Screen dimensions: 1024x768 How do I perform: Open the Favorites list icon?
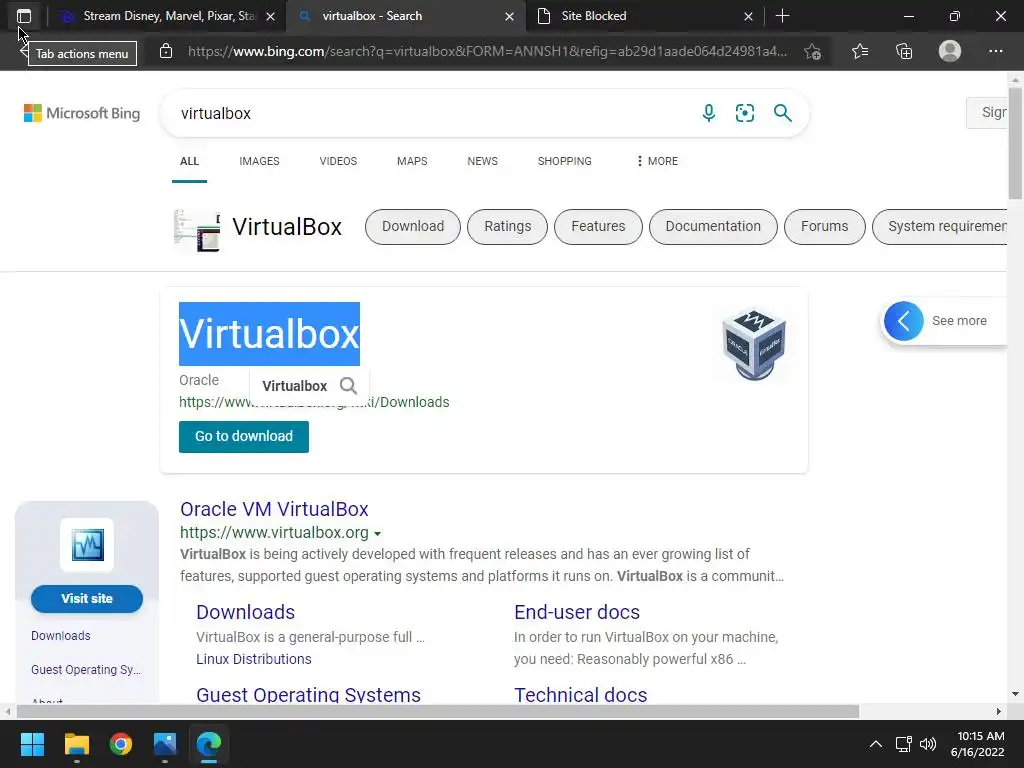coord(860,51)
